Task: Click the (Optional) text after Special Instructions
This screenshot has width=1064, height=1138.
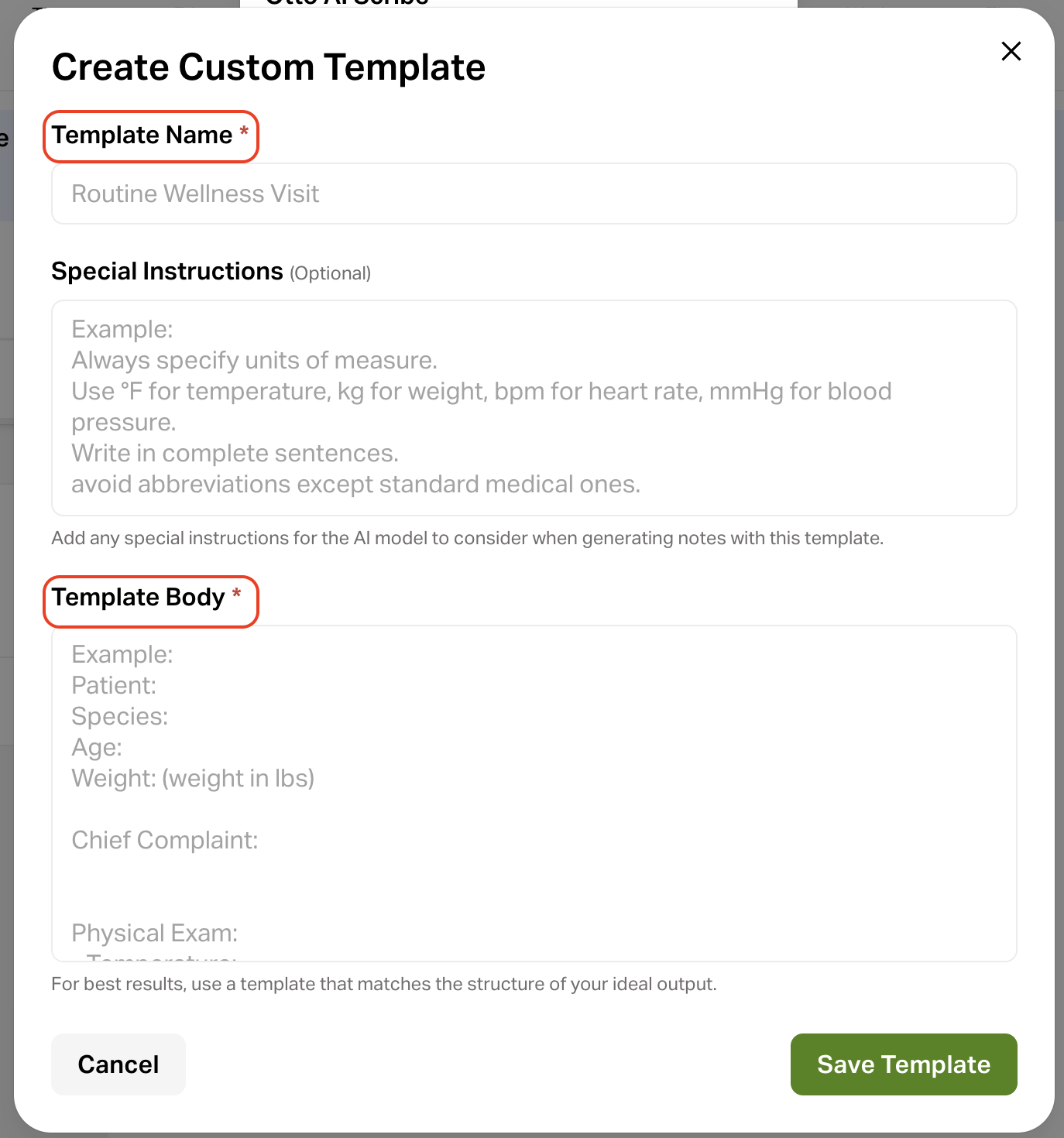Action: 331,274
